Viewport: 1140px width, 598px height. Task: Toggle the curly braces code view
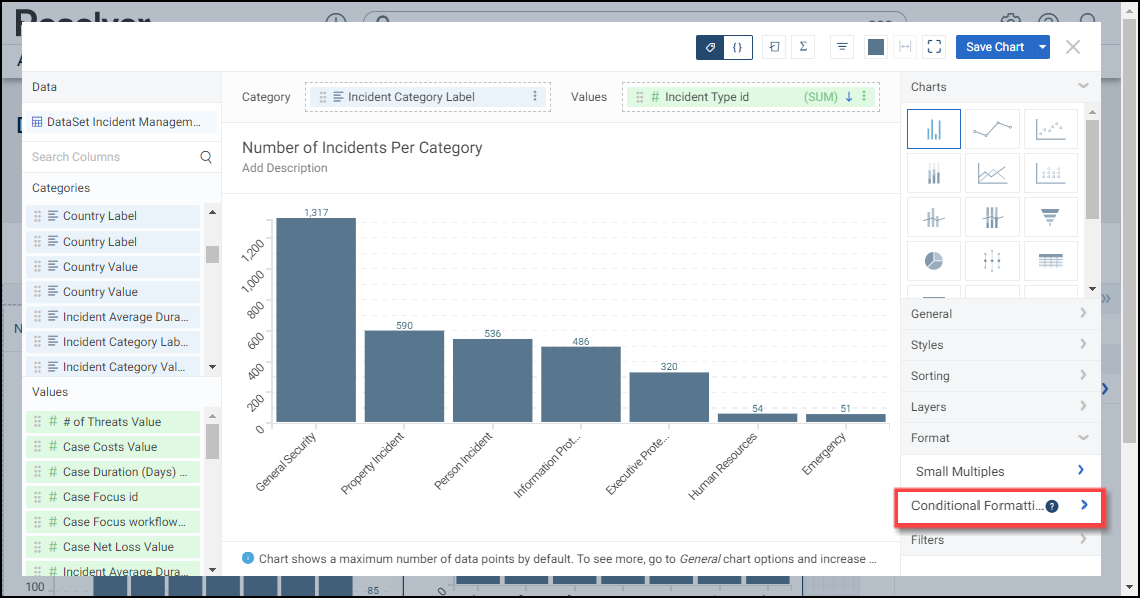click(x=737, y=47)
